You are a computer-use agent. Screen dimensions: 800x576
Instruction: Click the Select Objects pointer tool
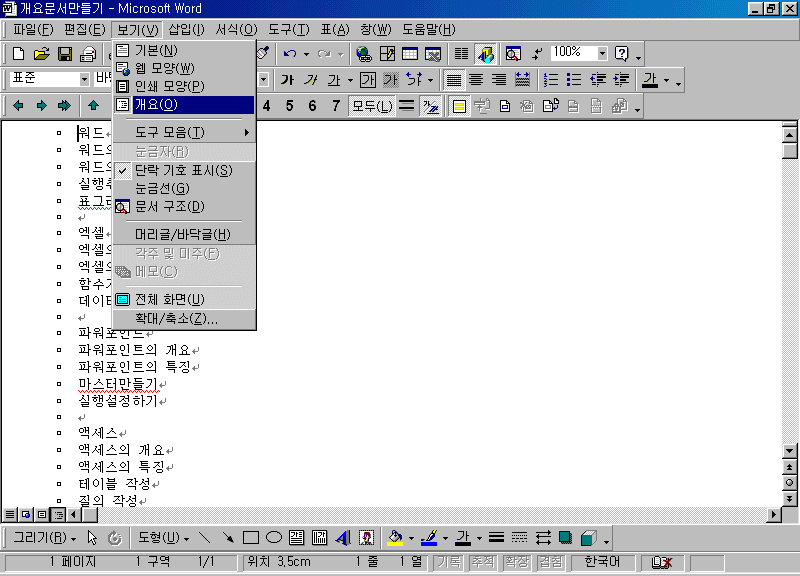click(92, 537)
